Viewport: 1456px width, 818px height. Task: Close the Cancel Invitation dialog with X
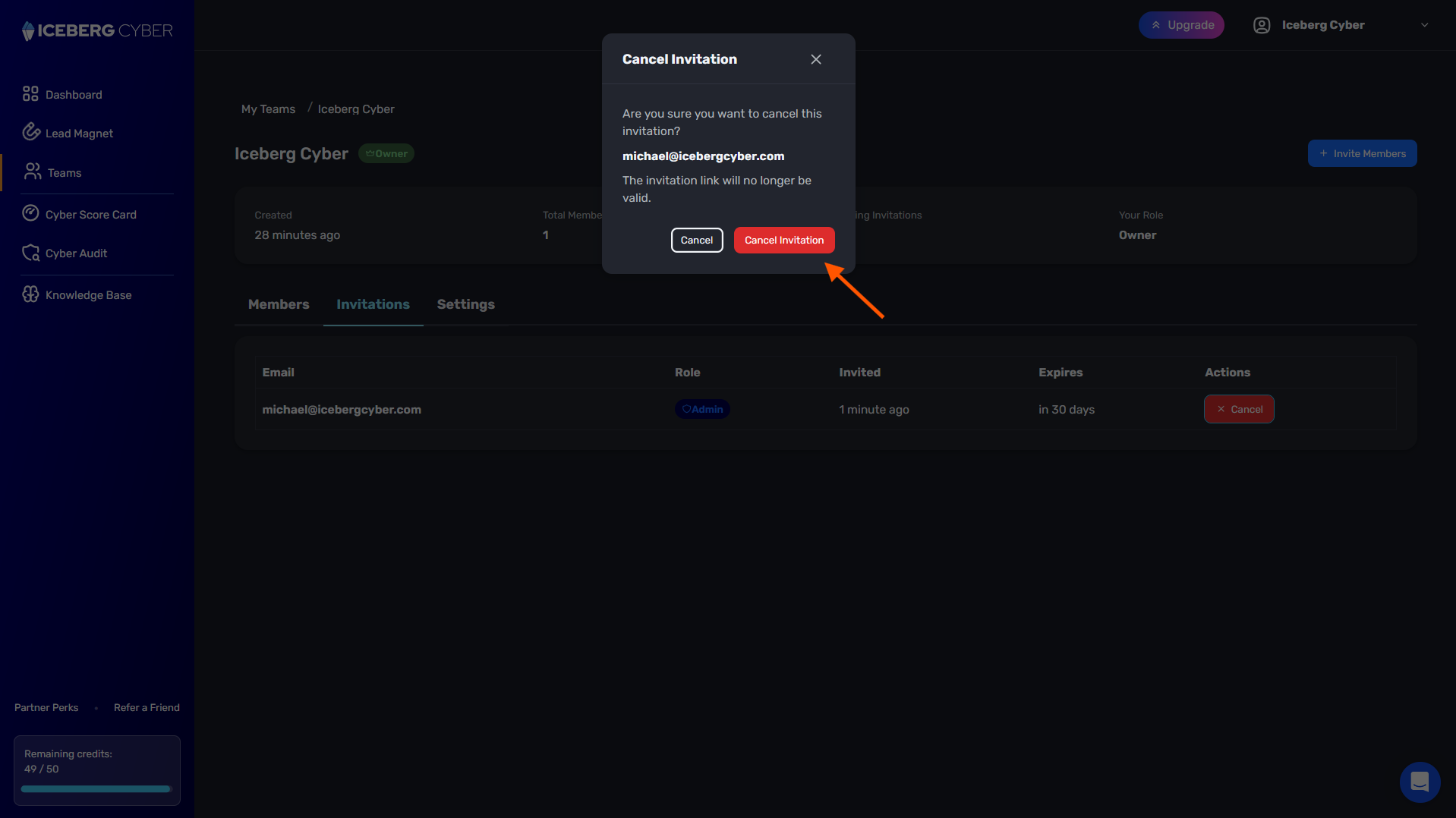tap(816, 59)
